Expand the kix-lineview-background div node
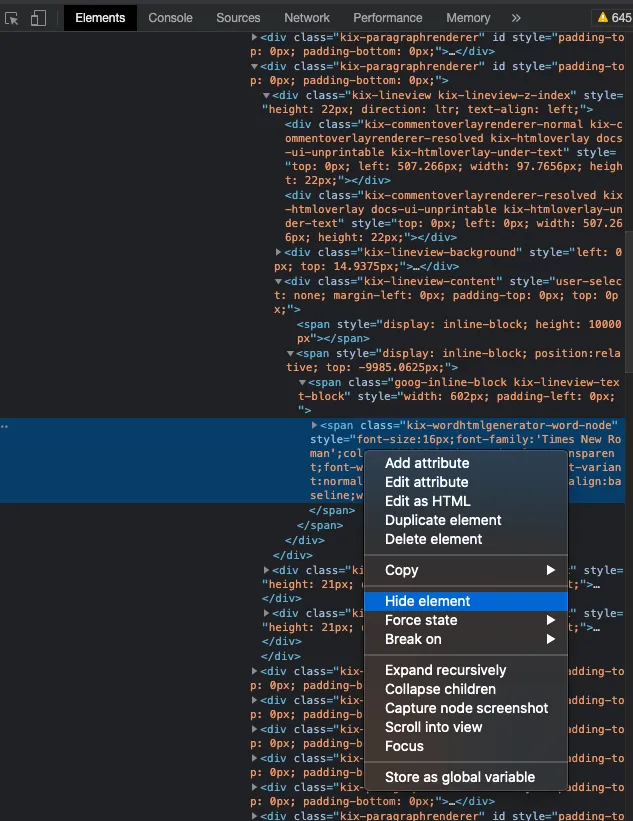This screenshot has width=633, height=821. pyautogui.click(x=279, y=253)
